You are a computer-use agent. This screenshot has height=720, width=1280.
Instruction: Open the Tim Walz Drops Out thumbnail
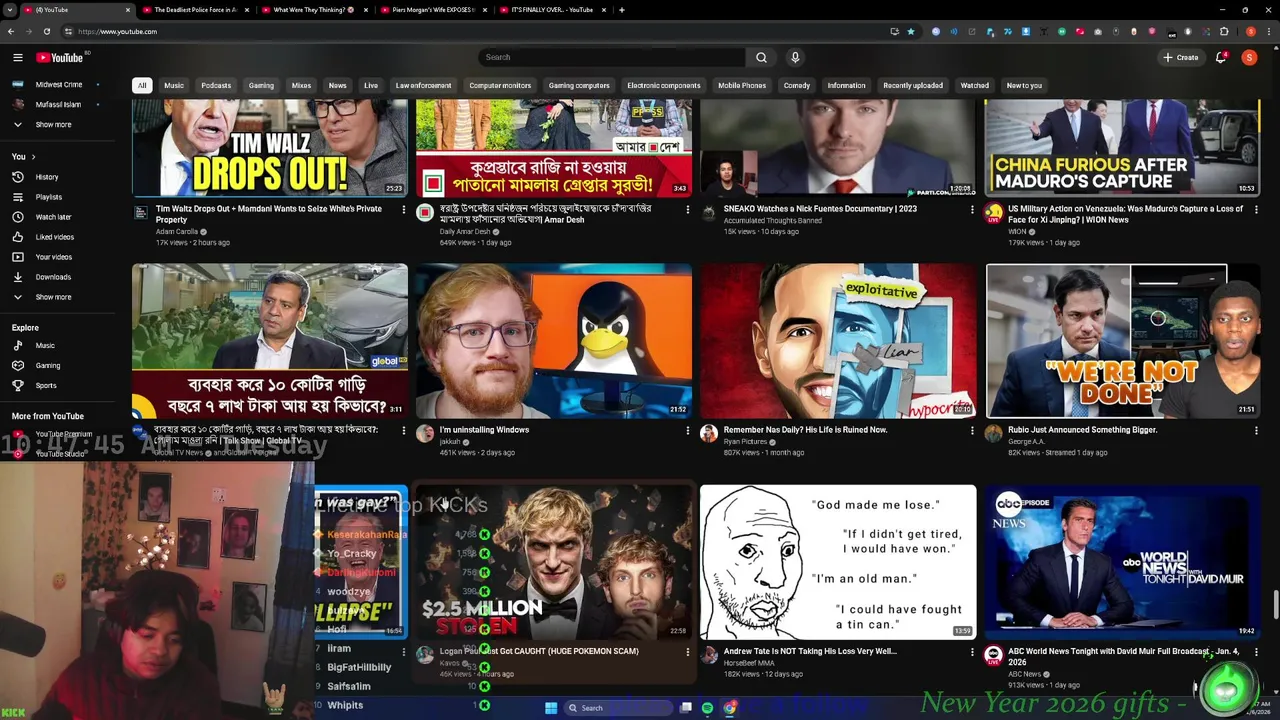(270, 148)
